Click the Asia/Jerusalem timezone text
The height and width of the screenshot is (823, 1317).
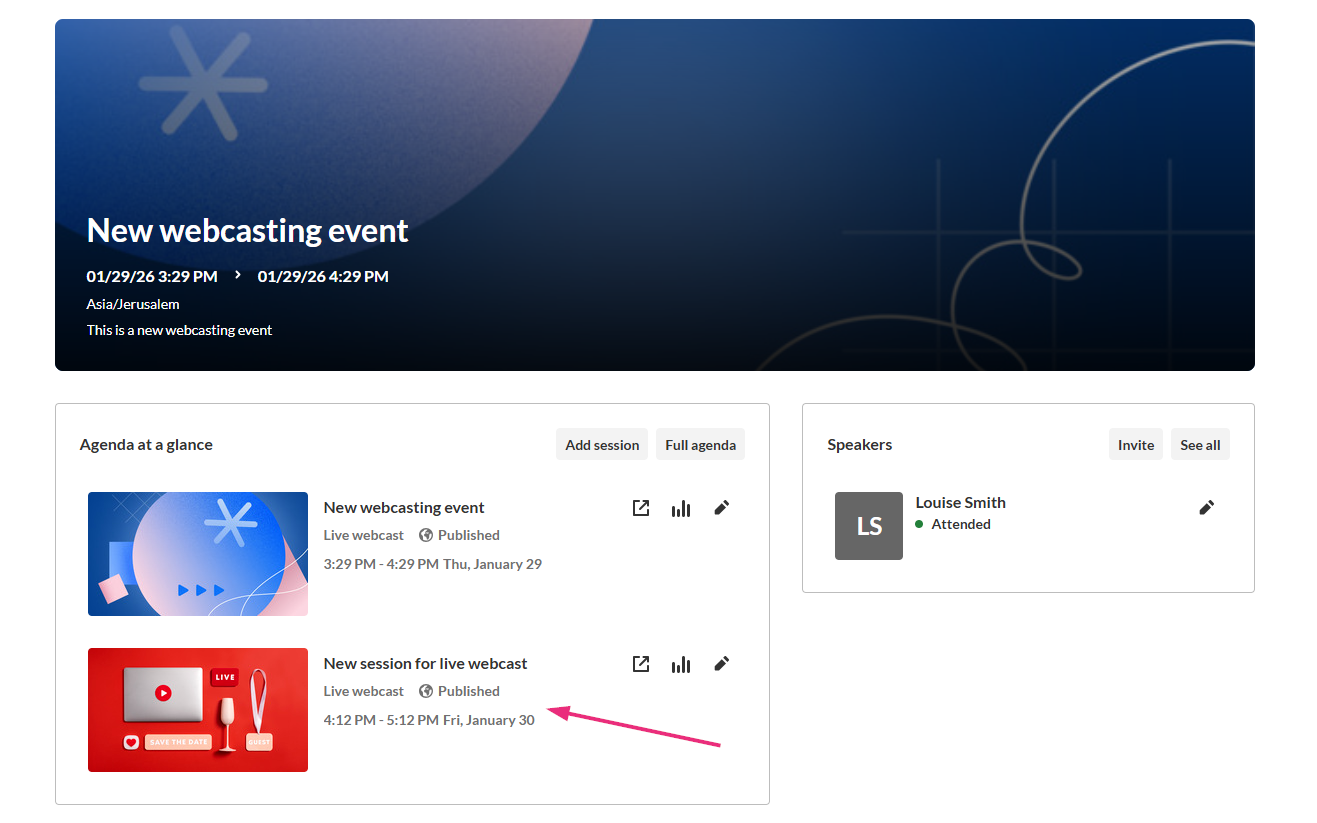[133, 304]
